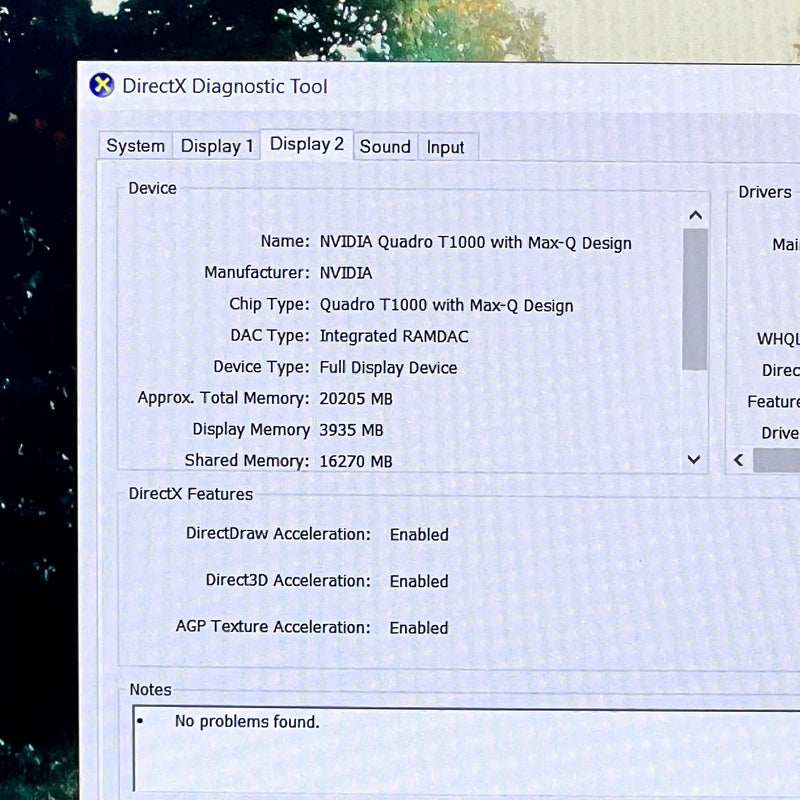Click the Direct3D Acceleration: label
The width and height of the screenshot is (800, 800).
tap(288, 580)
